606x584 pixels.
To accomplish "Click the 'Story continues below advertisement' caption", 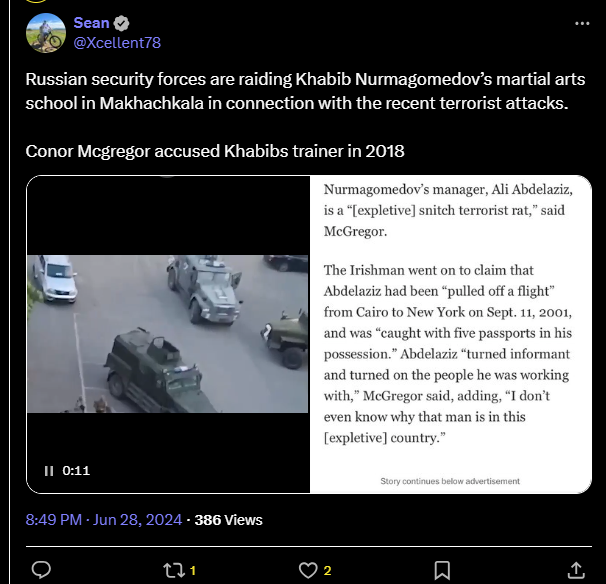I will pyautogui.click(x=450, y=481).
